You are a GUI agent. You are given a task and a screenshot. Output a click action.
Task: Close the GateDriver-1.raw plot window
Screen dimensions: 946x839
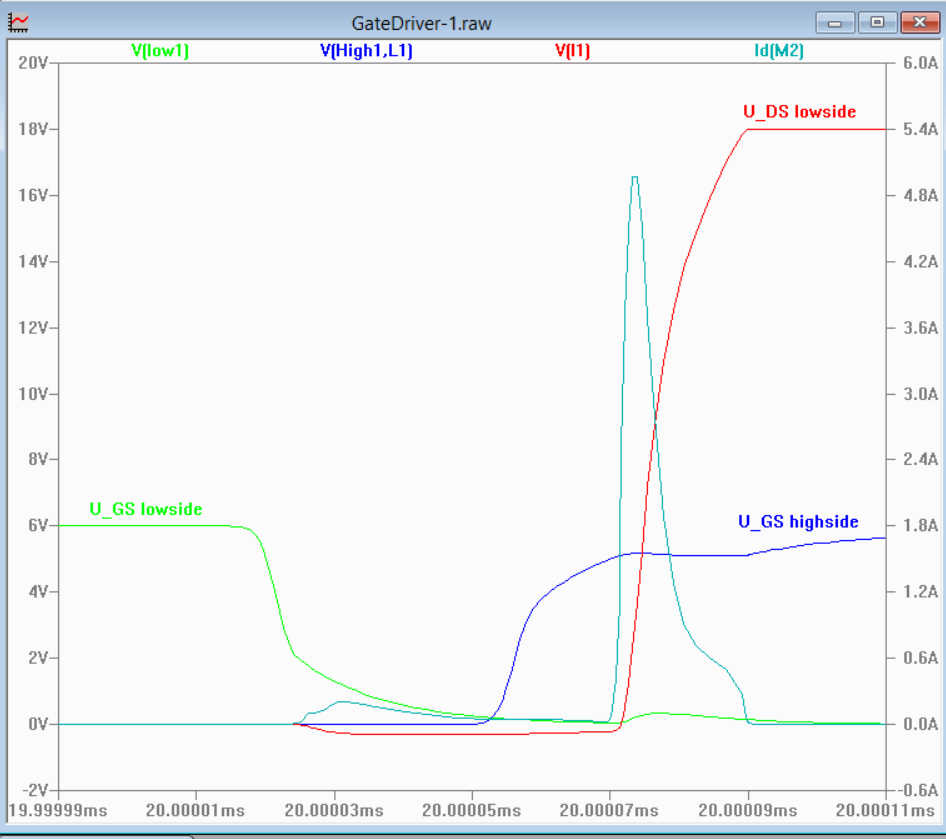coord(919,23)
